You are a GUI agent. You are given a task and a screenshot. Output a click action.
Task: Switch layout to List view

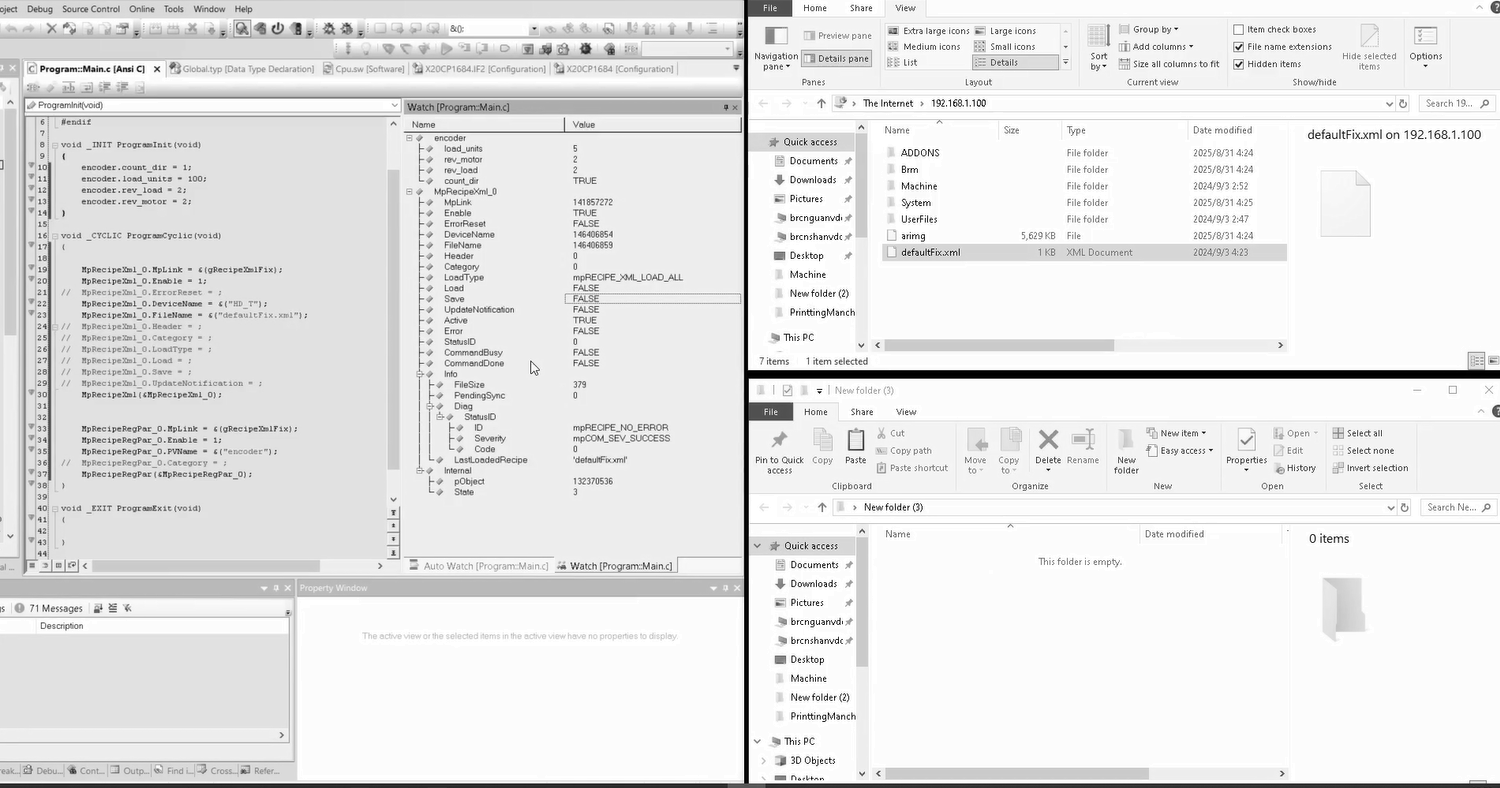[x=903, y=62]
